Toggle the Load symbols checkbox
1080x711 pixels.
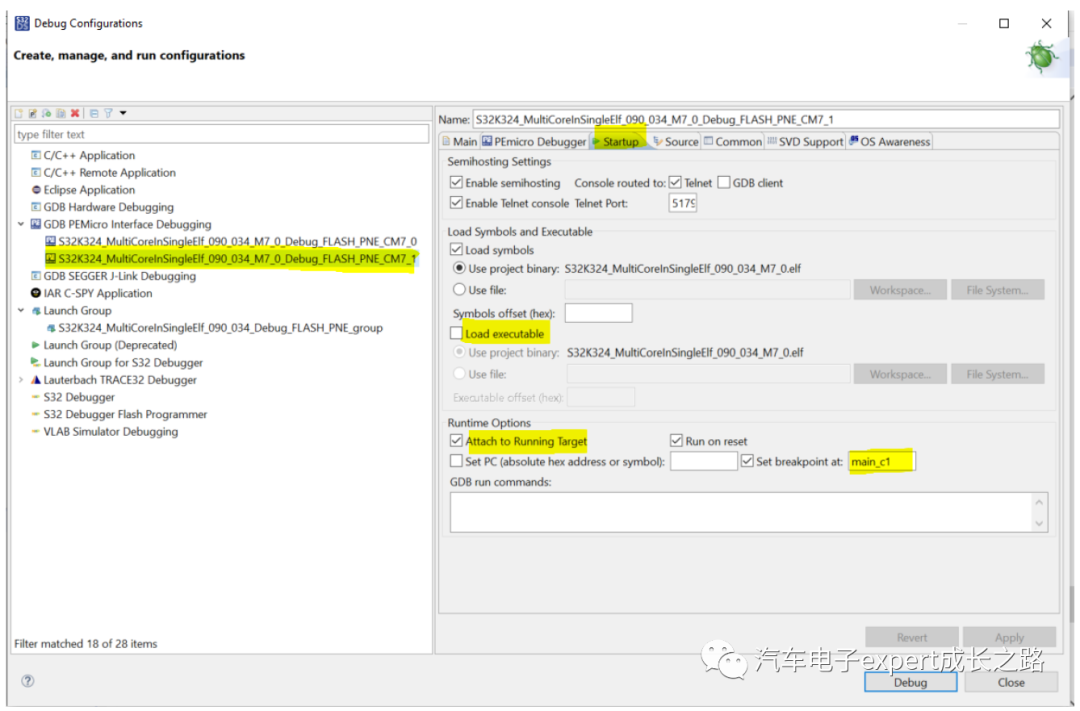(456, 249)
